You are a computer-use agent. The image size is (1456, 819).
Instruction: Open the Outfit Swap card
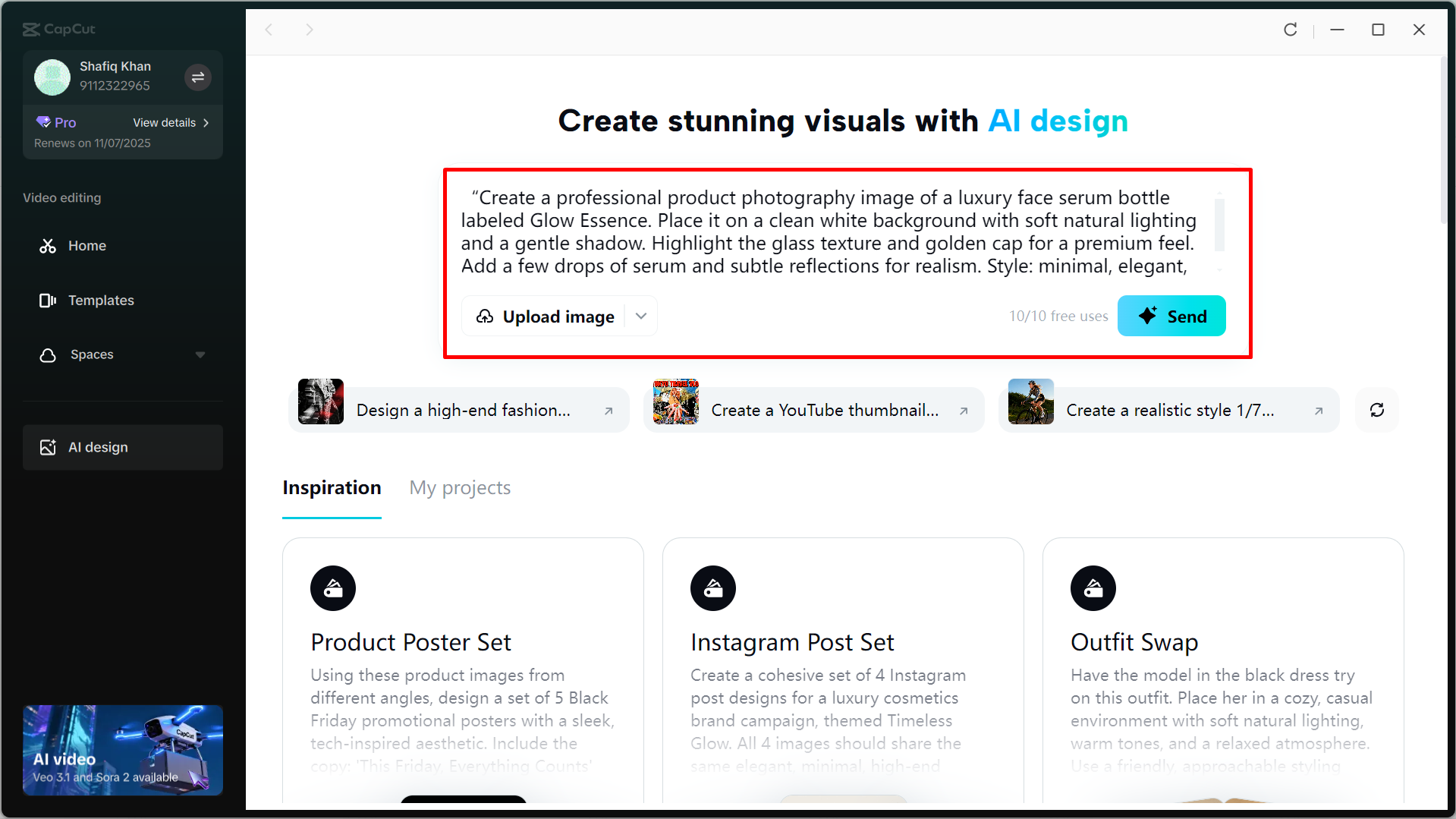tap(1223, 670)
